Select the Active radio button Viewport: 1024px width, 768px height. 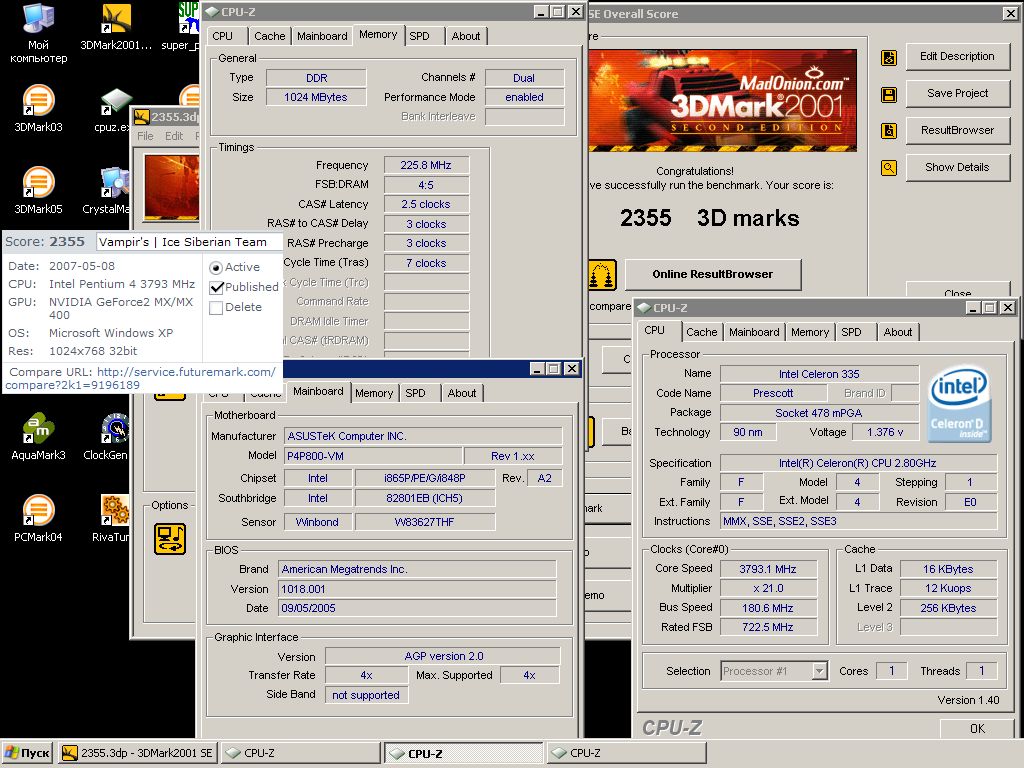[x=216, y=268]
